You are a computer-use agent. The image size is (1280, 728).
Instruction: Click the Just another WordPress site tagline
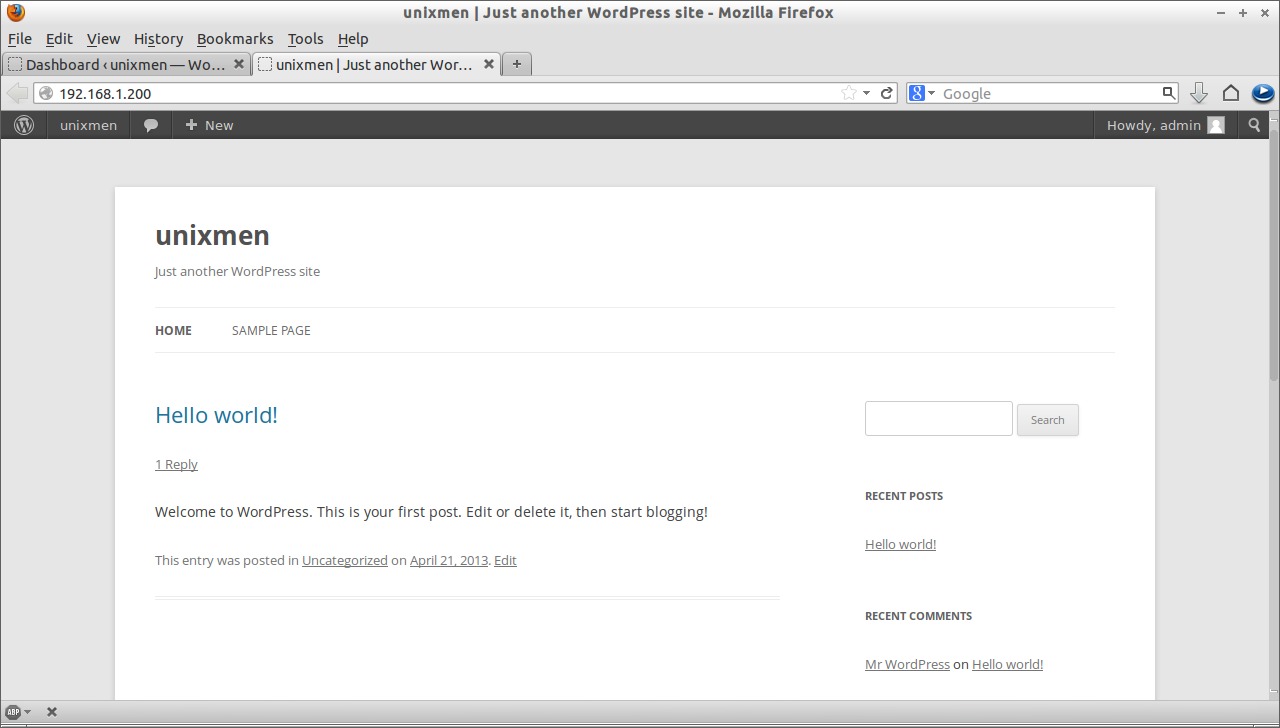(237, 271)
